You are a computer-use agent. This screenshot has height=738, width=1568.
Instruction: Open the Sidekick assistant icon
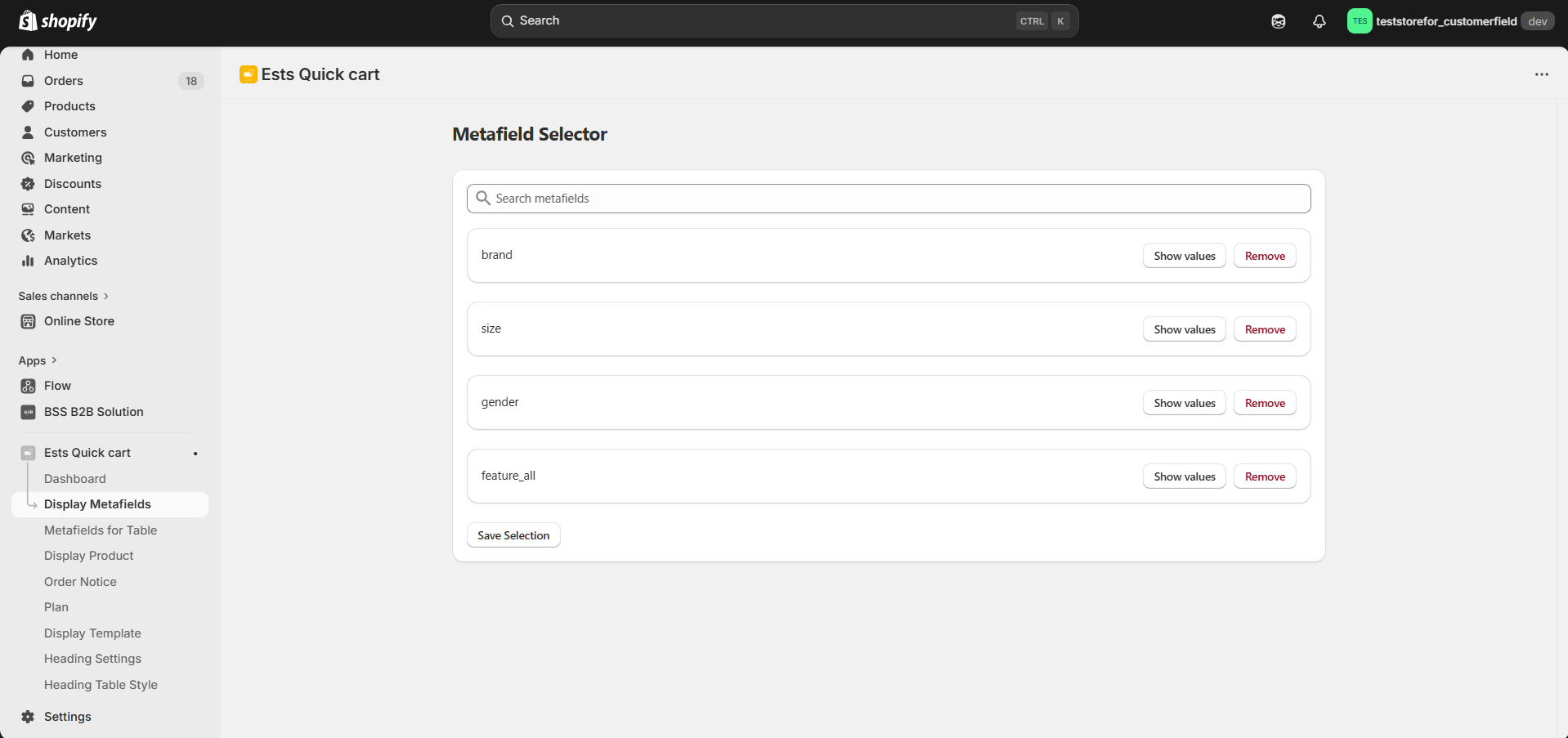pos(1278,21)
